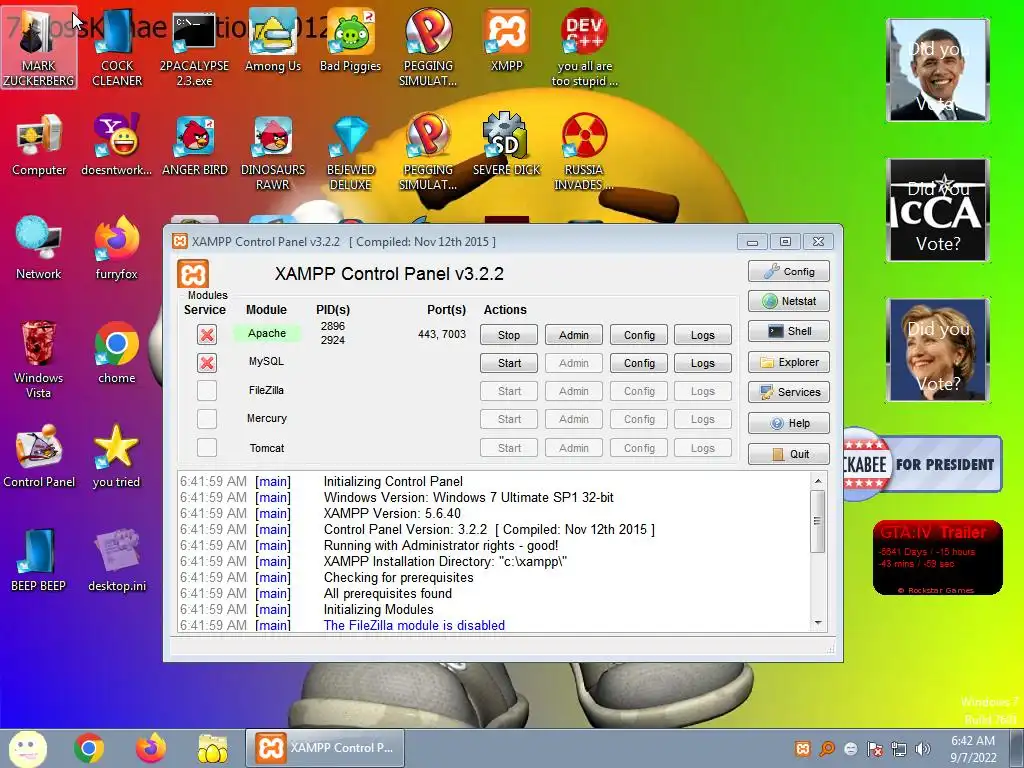Click the smiley Start button
Image resolution: width=1024 pixels, height=768 pixels.
(27, 748)
